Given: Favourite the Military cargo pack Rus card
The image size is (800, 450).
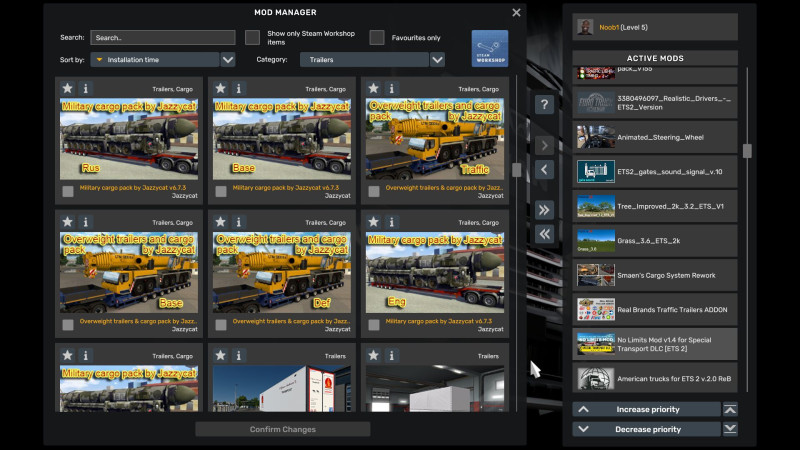Looking at the screenshot, I should pyautogui.click(x=67, y=88).
